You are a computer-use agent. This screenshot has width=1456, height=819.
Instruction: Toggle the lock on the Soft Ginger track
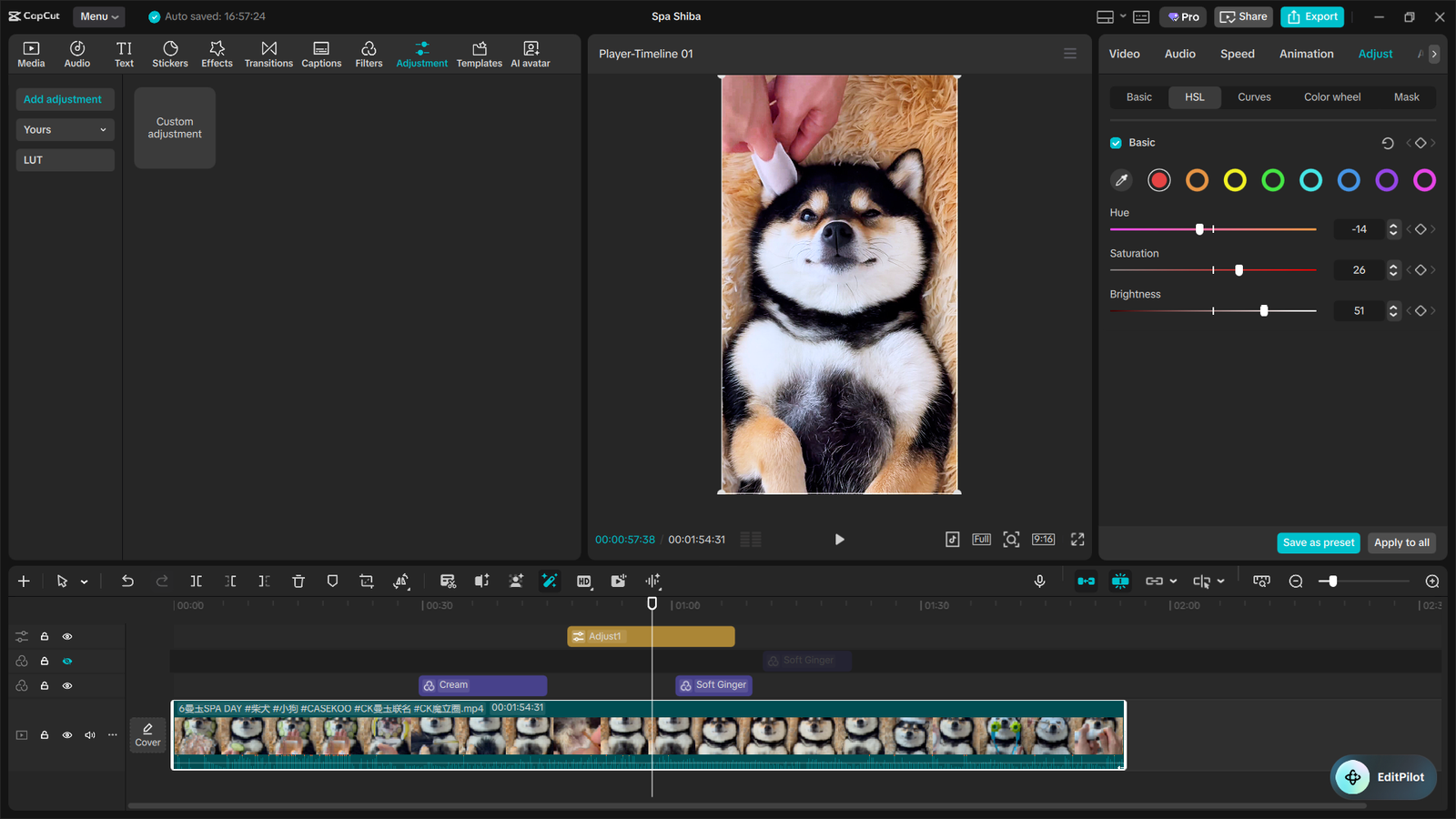(x=44, y=661)
